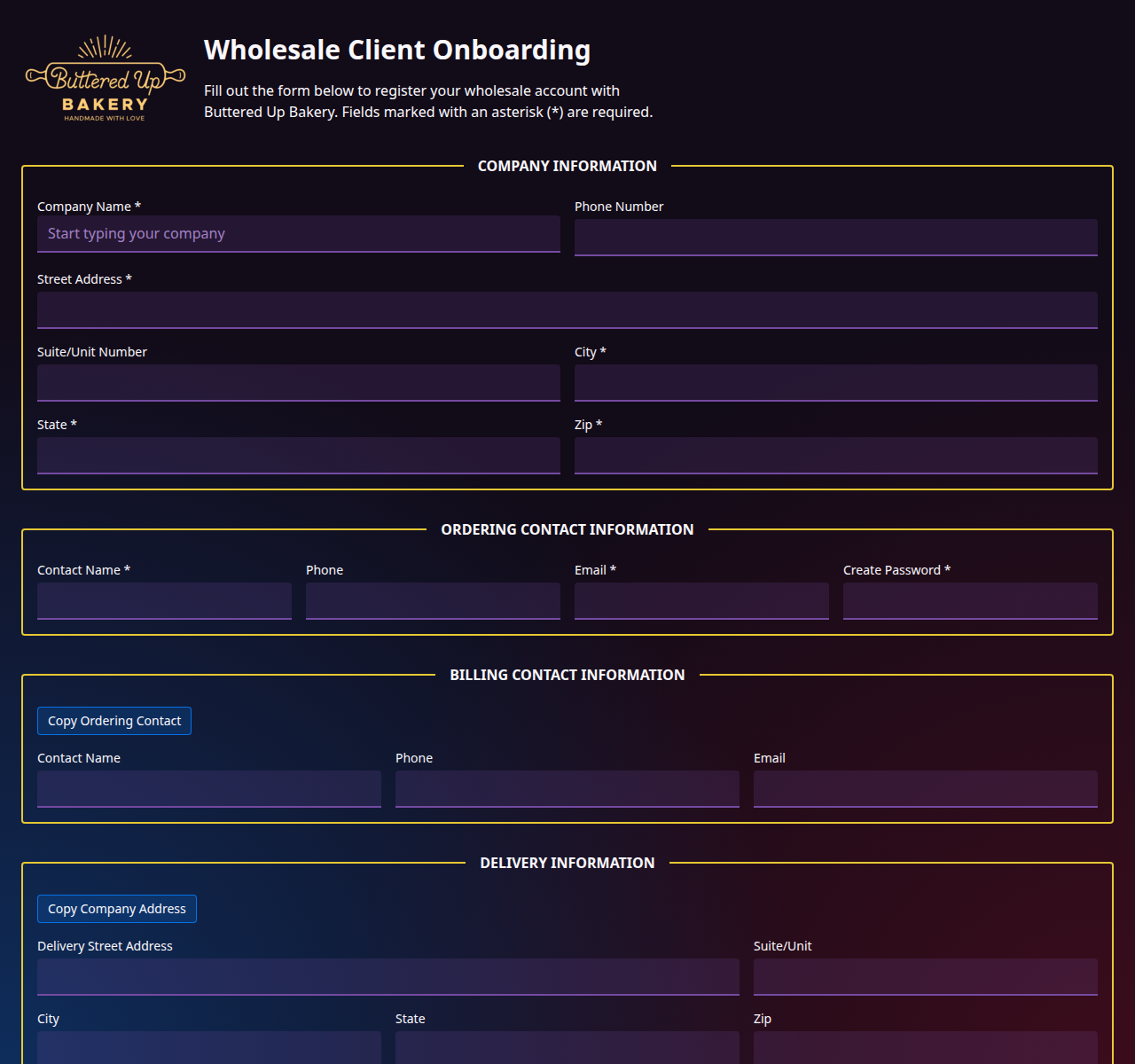
Task: Focus the City field in Delivery Information
Action: (208, 1049)
